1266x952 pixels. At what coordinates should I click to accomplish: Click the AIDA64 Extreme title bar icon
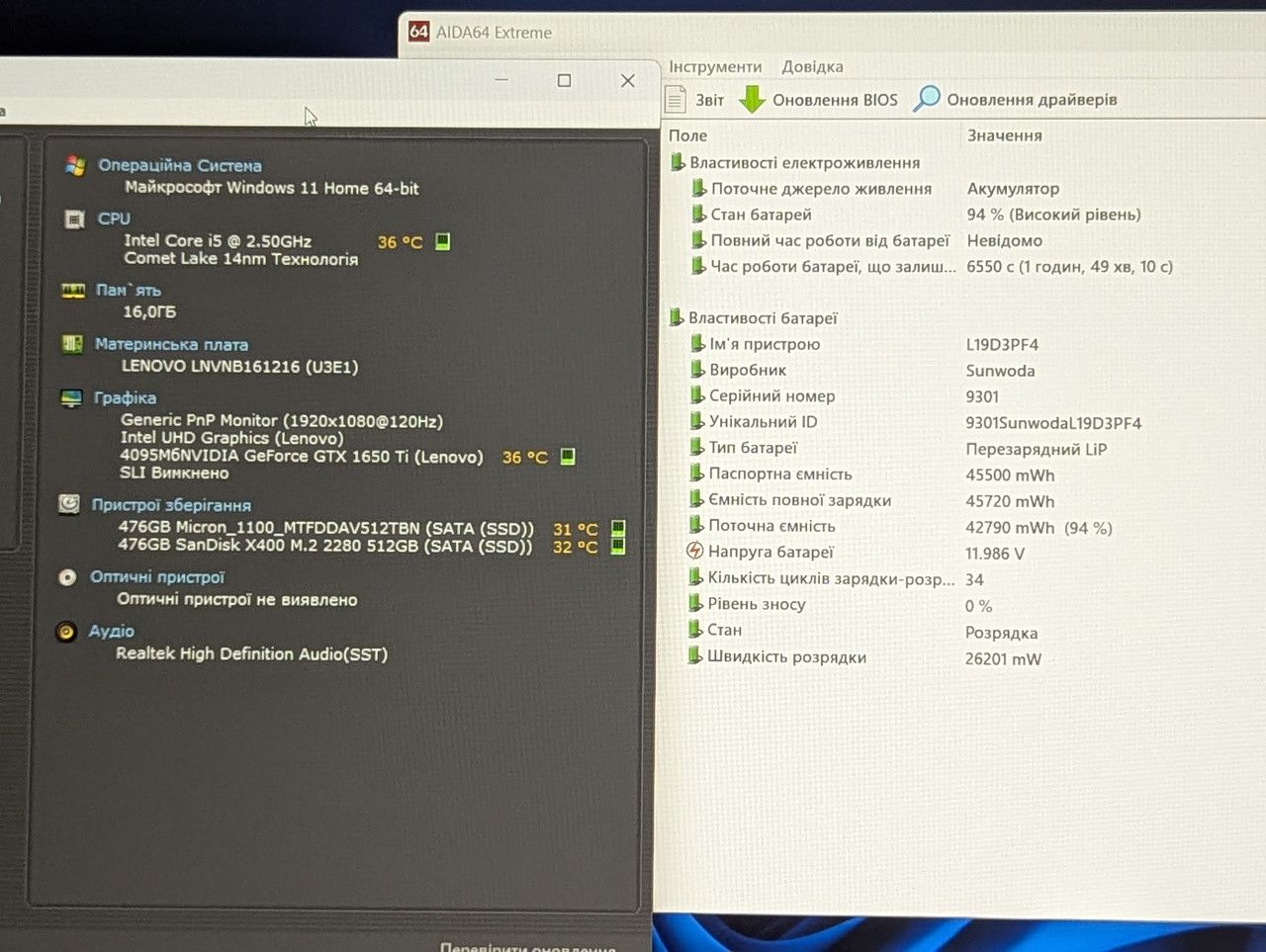419,32
